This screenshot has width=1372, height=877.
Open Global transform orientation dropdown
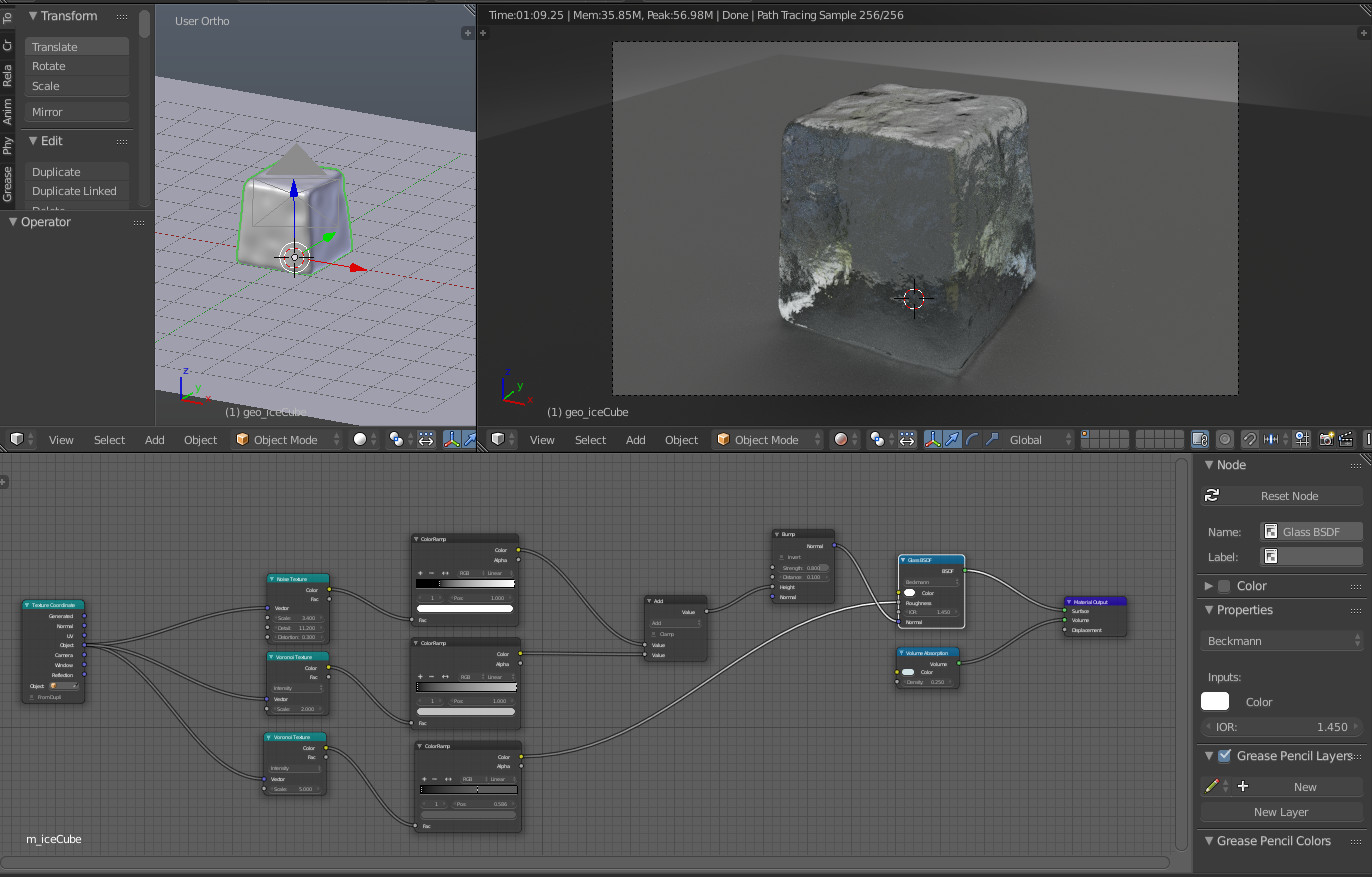1038,440
